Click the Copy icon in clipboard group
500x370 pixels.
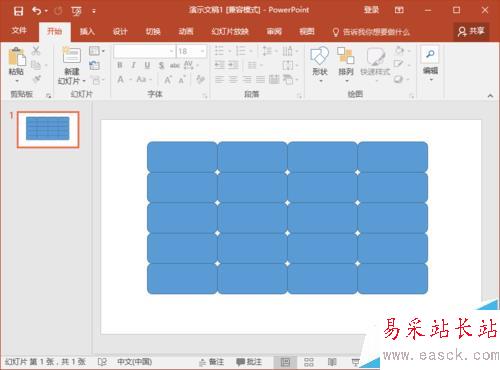click(36, 65)
